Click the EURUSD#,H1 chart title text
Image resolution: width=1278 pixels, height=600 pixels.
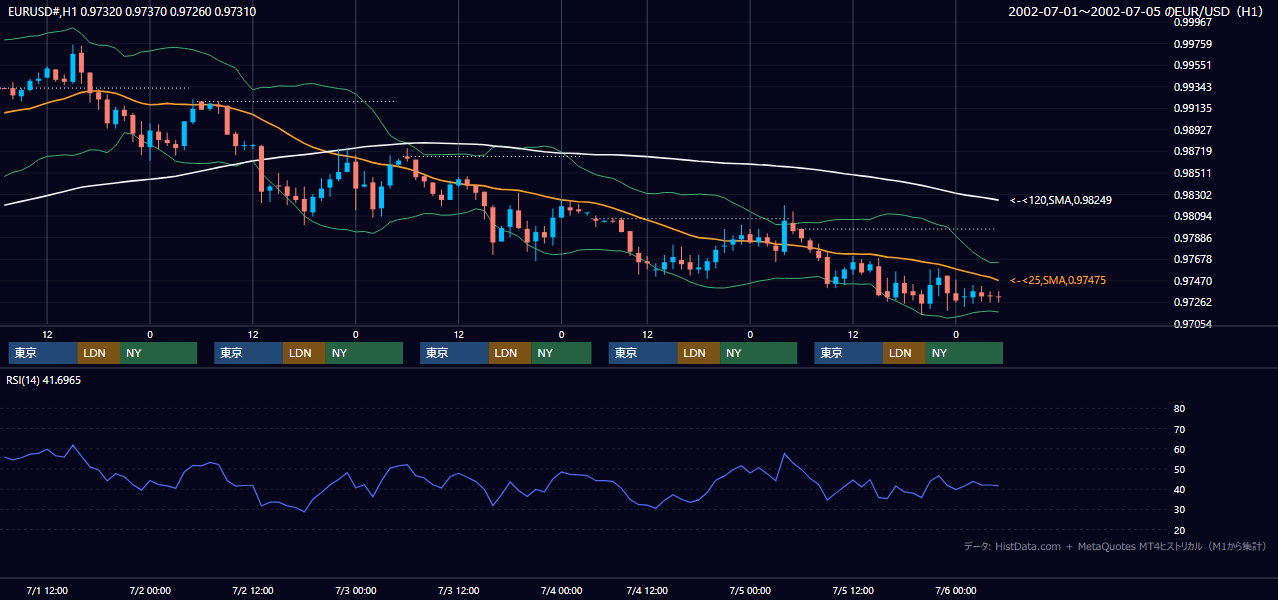coord(130,10)
